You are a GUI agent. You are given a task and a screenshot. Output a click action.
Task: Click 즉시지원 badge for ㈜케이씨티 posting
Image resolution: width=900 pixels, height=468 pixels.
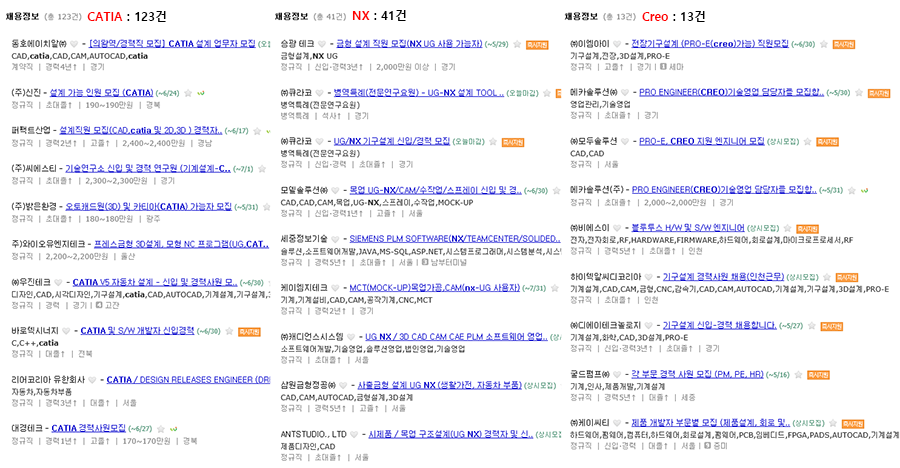pyautogui.click(x=853, y=424)
